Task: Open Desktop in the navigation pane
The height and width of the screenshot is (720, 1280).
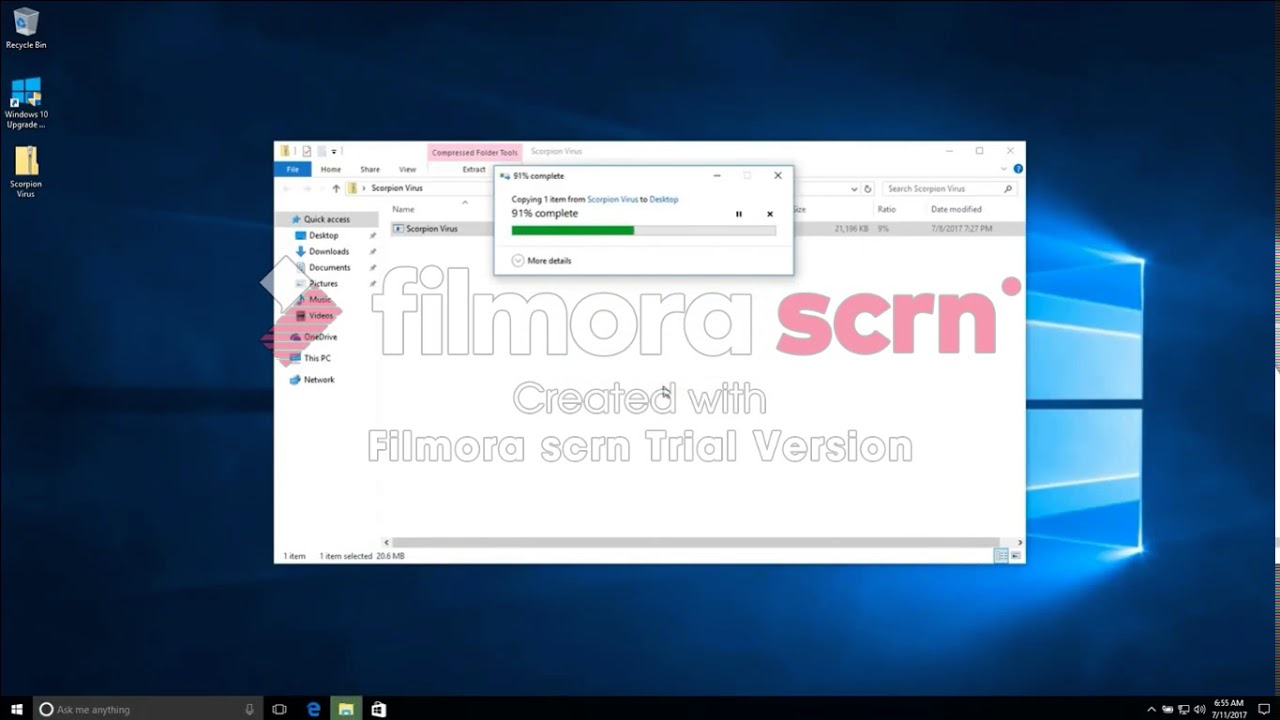Action: click(323, 235)
